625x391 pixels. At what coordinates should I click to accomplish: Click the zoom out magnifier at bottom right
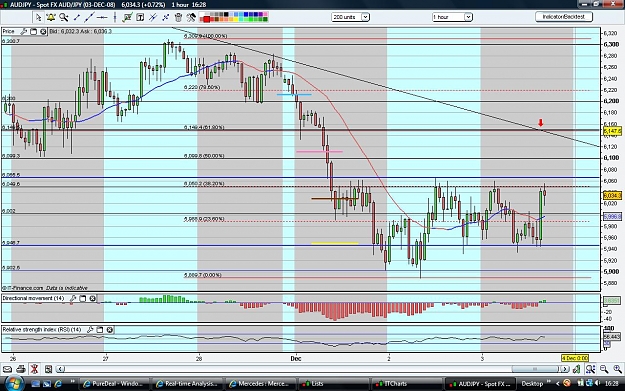point(604,369)
